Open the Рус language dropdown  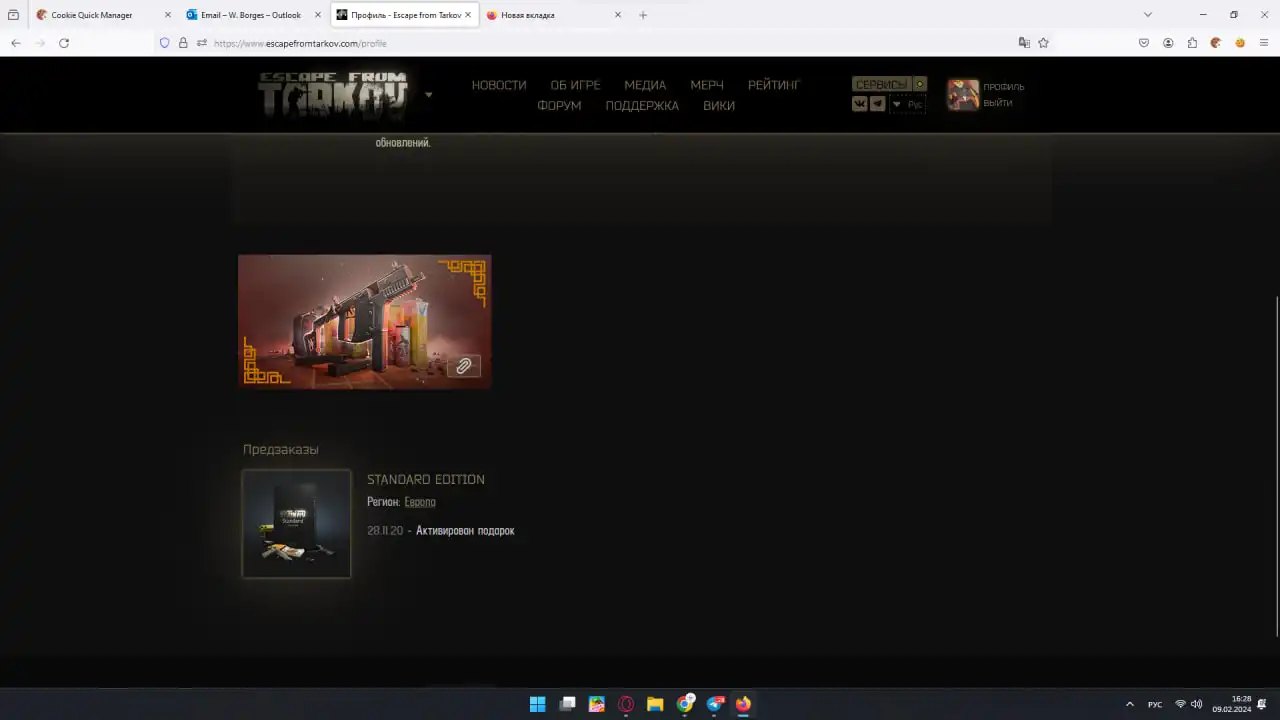pyautogui.click(x=908, y=104)
